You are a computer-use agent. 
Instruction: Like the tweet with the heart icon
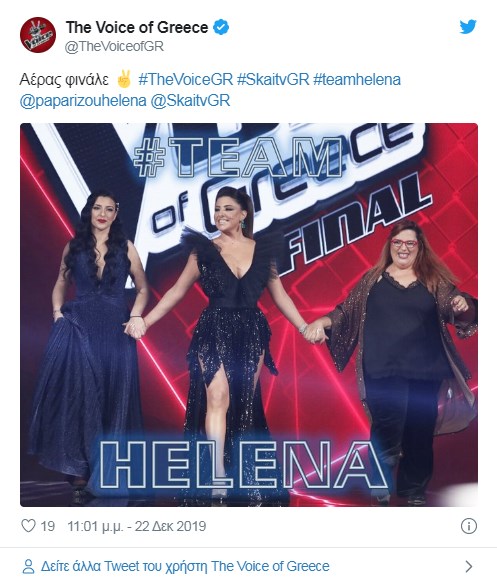click(28, 526)
